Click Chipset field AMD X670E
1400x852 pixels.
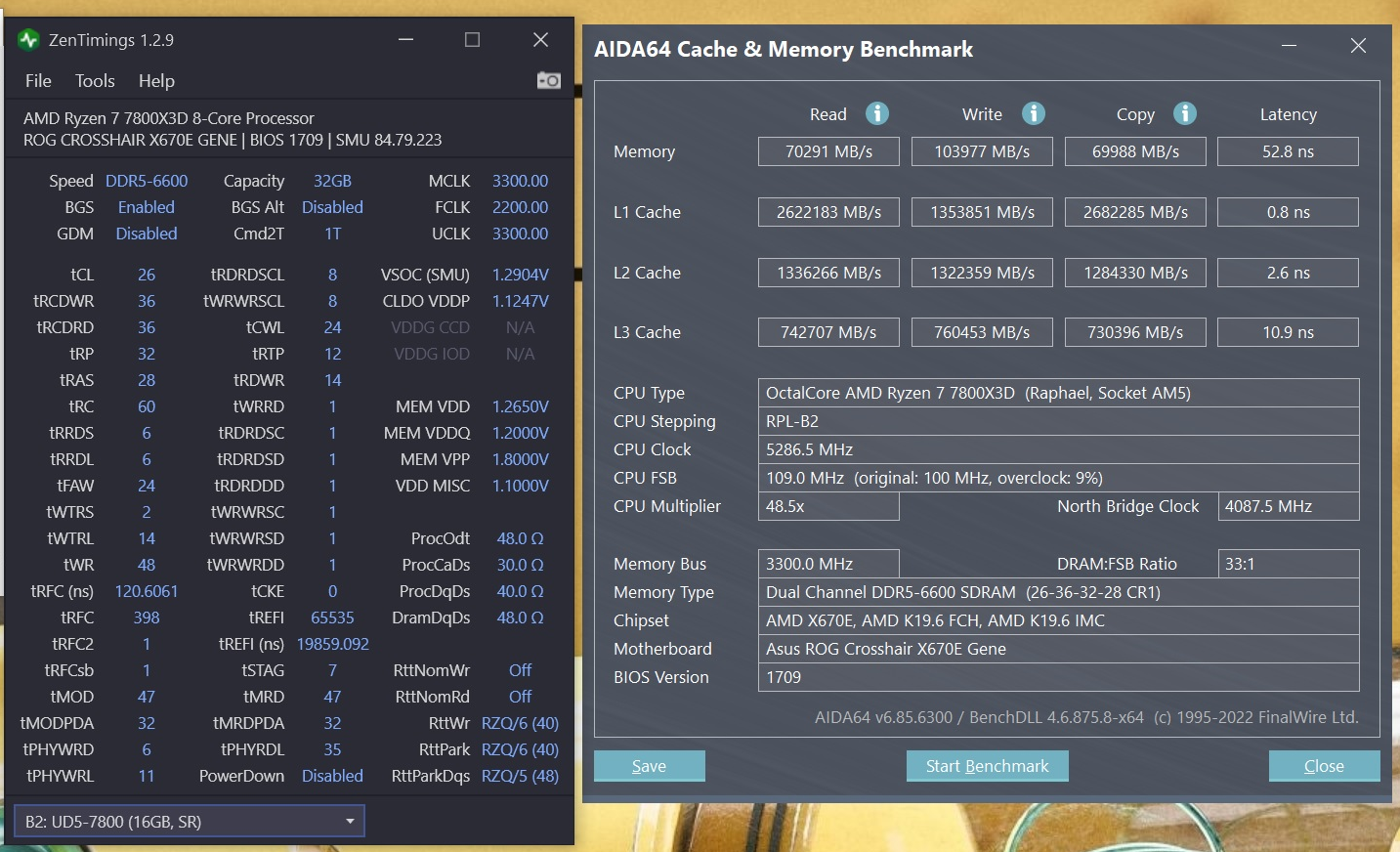click(1059, 620)
